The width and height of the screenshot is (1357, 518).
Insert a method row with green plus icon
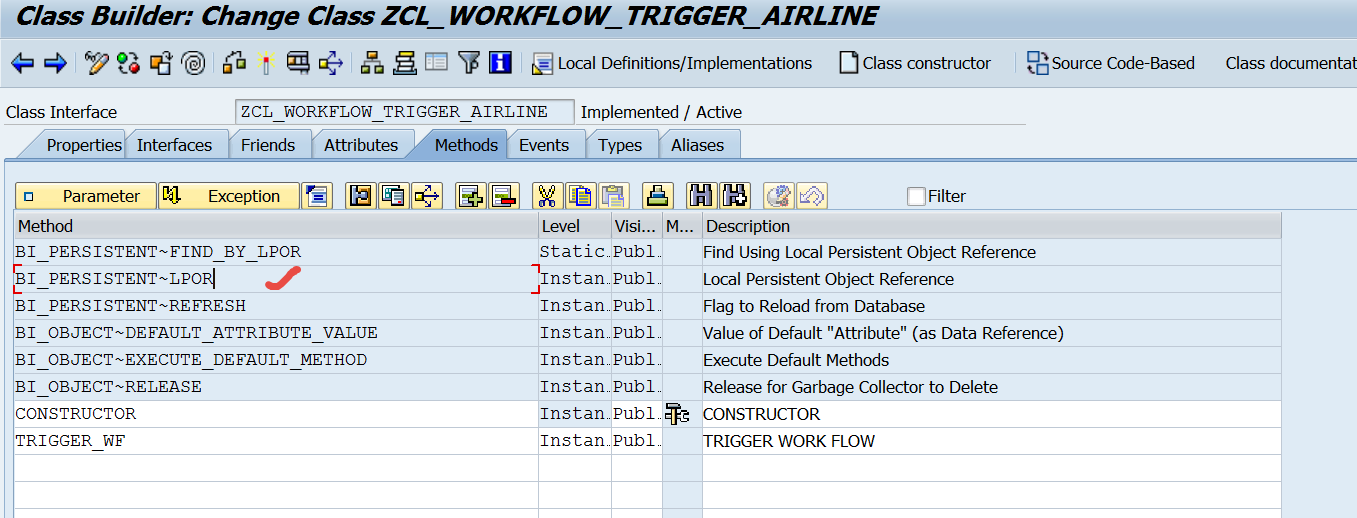(471, 196)
